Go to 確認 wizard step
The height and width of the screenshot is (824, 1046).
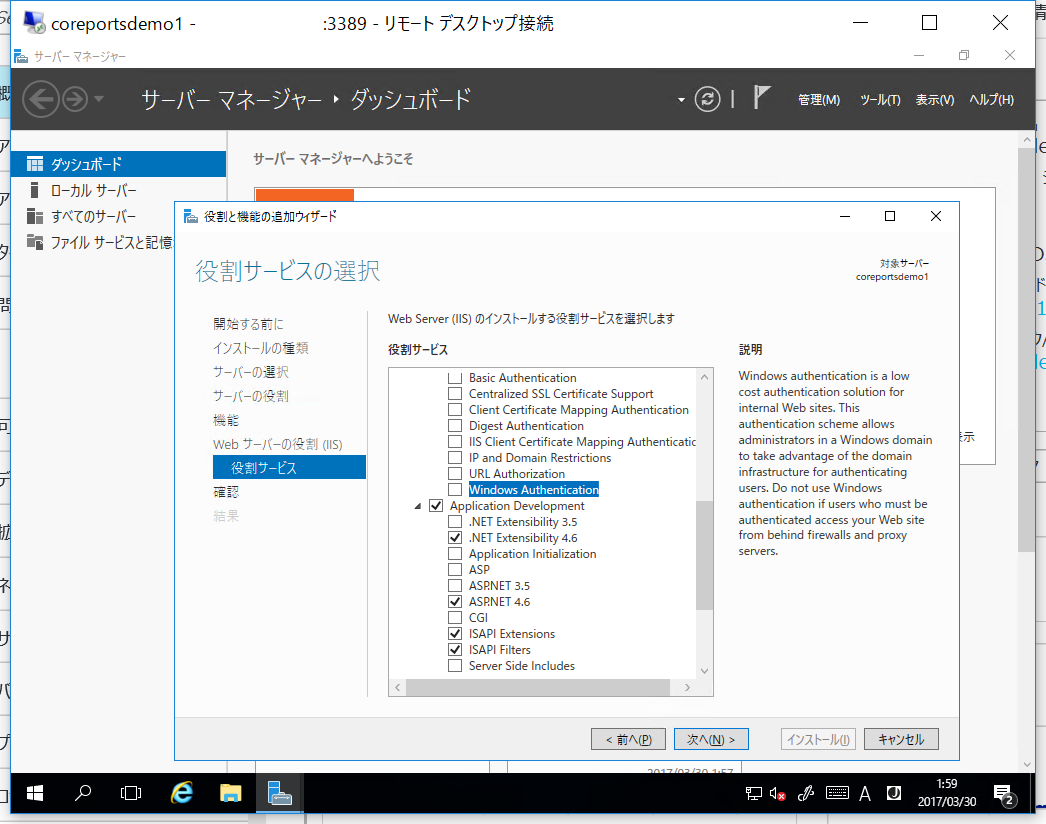[x=225, y=492]
